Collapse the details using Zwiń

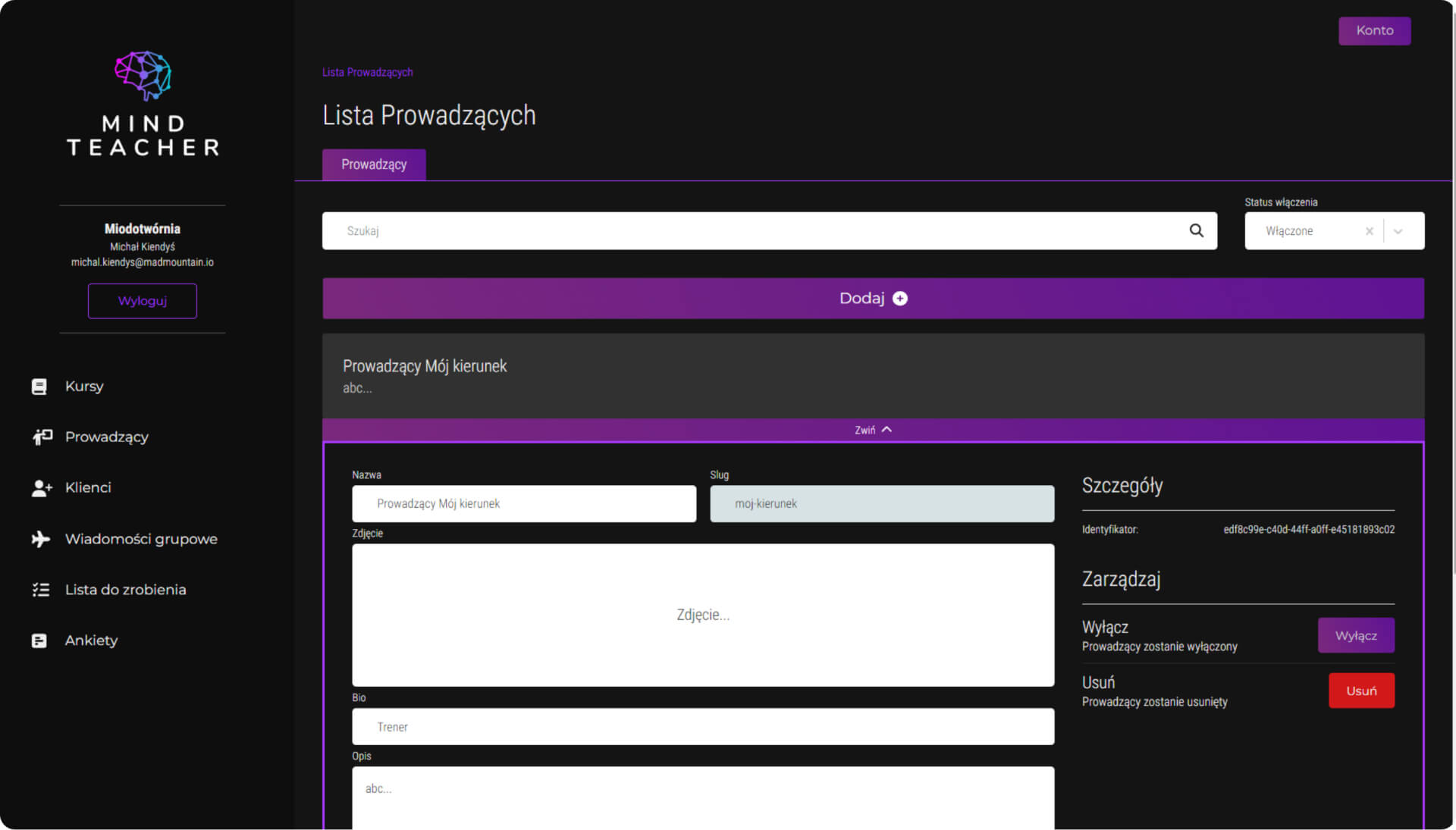[x=873, y=430]
